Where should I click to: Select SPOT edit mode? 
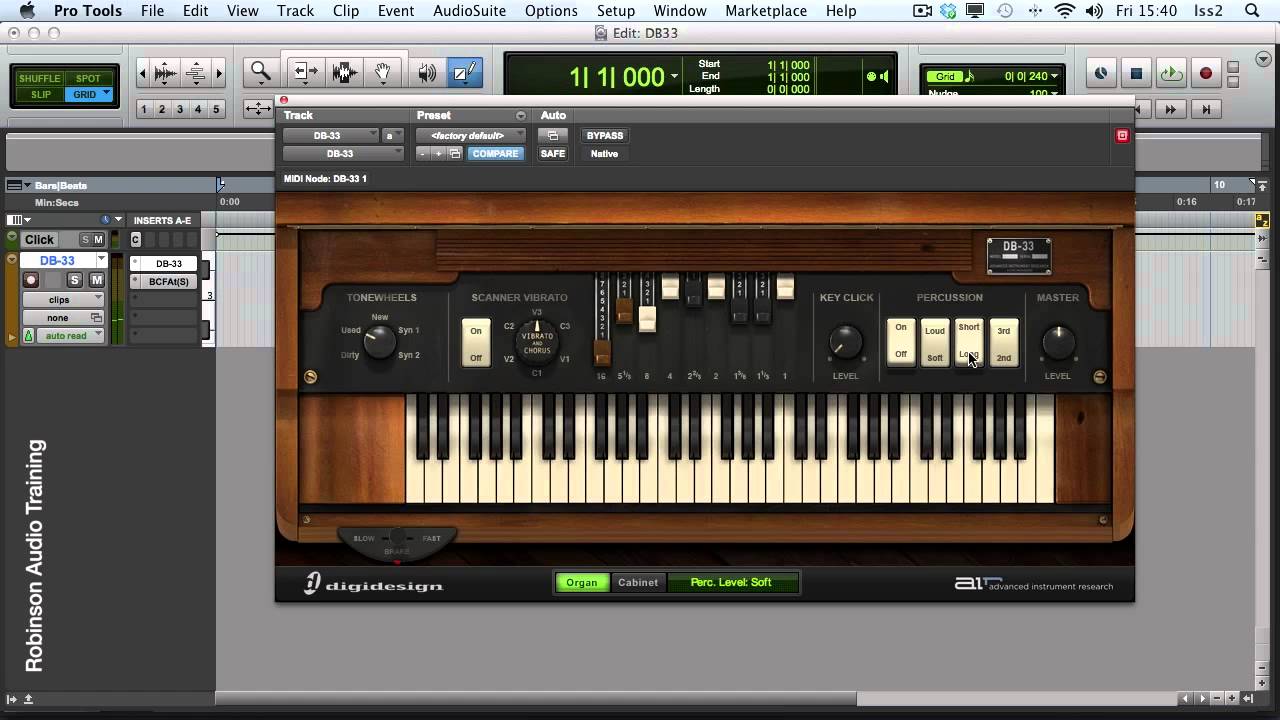coord(88,79)
